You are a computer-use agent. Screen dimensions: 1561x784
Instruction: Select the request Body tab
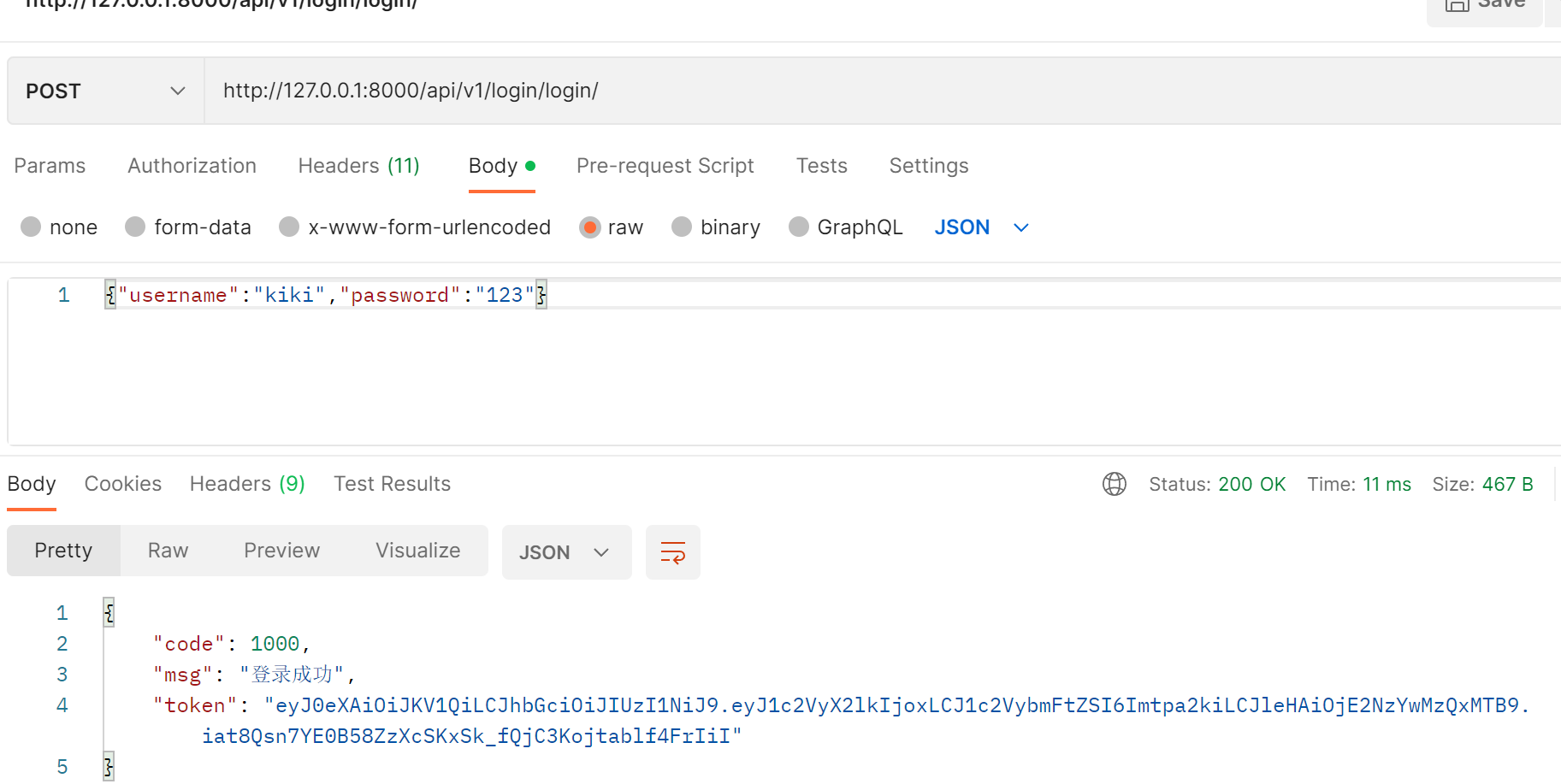tap(501, 166)
